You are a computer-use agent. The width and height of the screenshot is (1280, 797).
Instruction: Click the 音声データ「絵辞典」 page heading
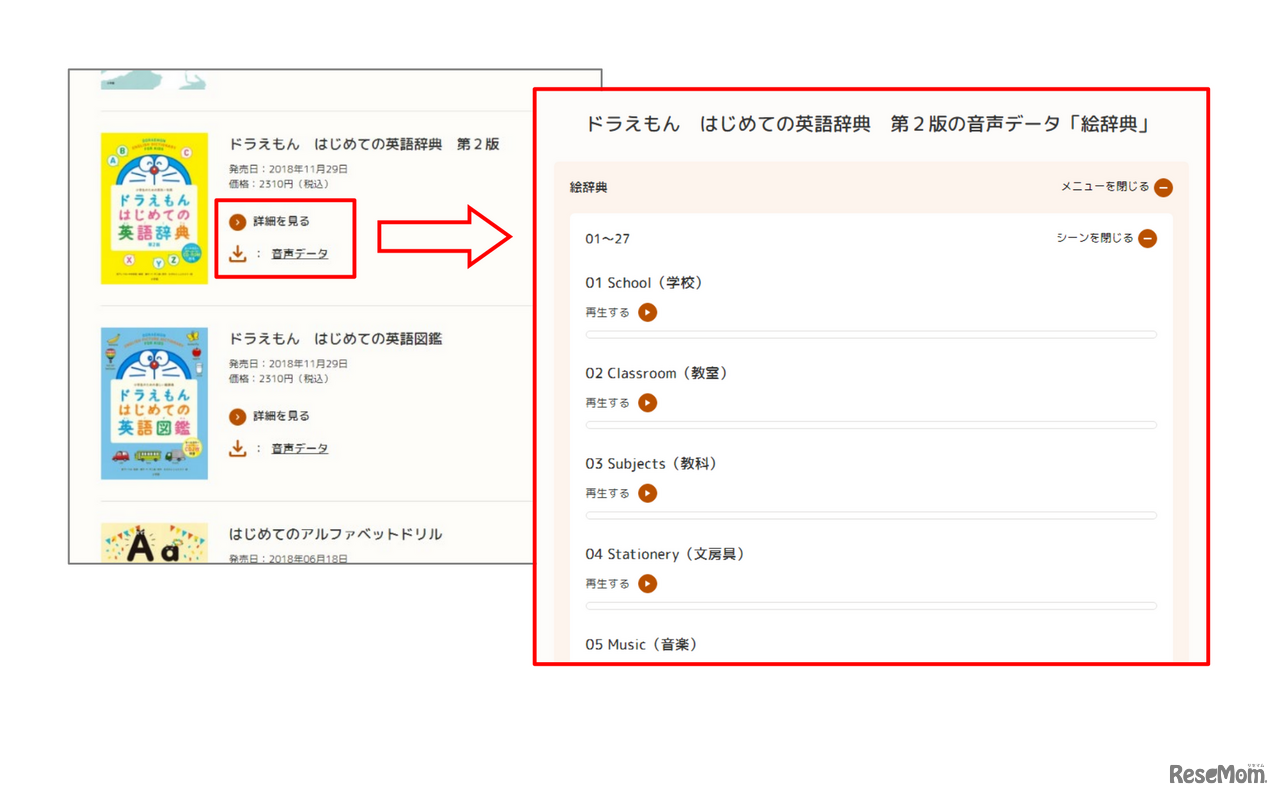pyautogui.click(x=870, y=124)
